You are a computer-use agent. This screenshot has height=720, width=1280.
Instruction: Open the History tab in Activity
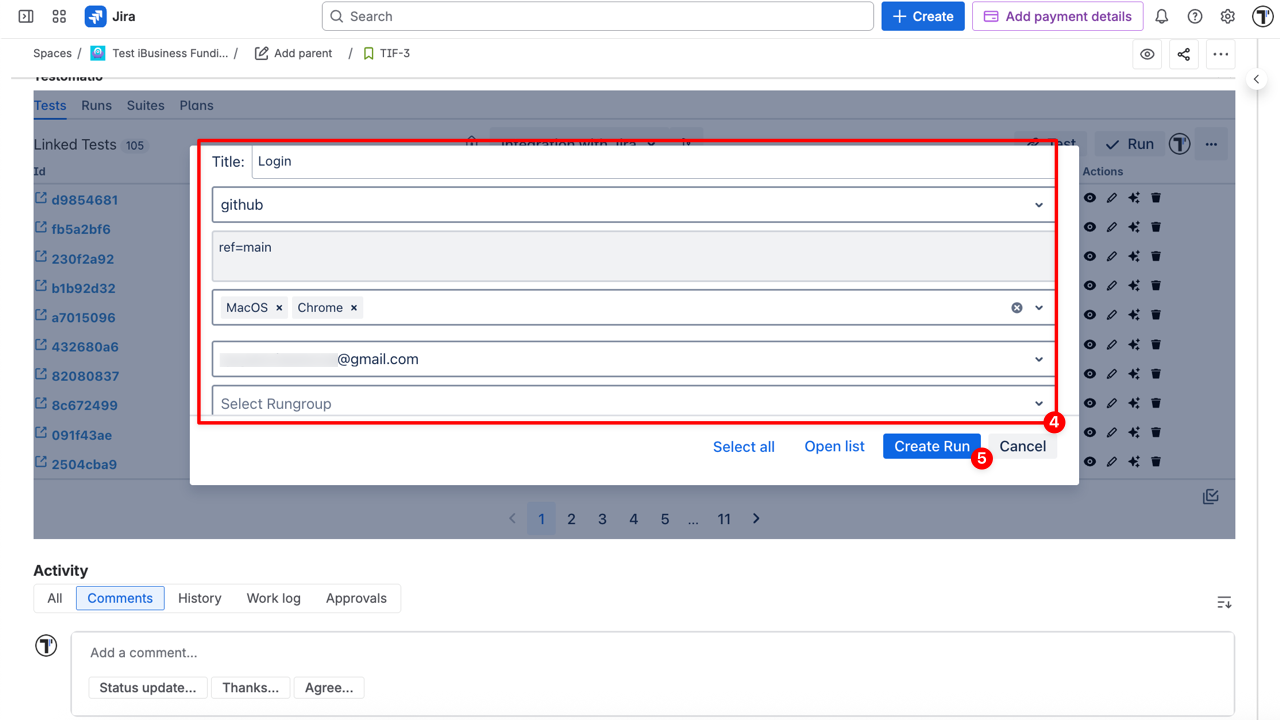tap(199, 597)
